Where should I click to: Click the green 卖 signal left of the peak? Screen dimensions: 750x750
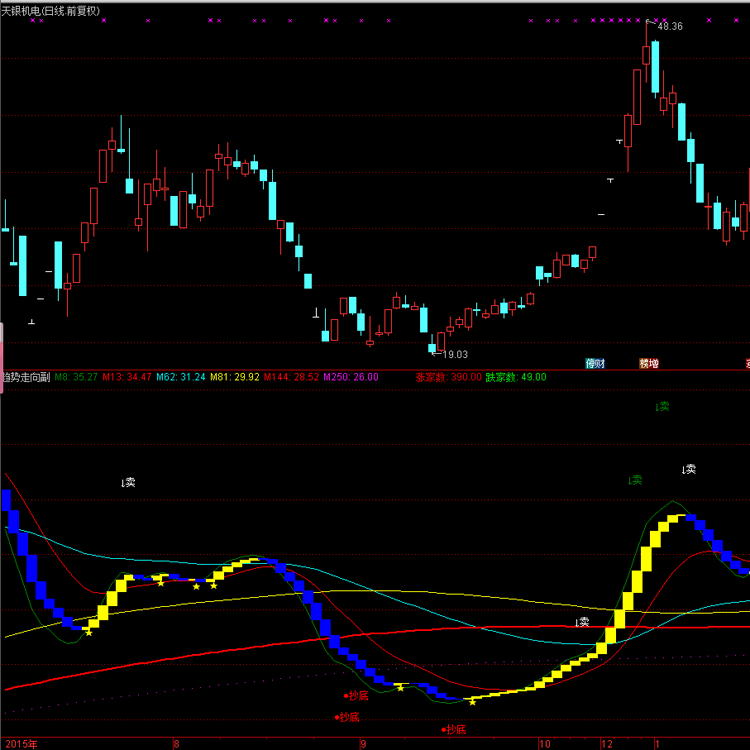click(634, 481)
